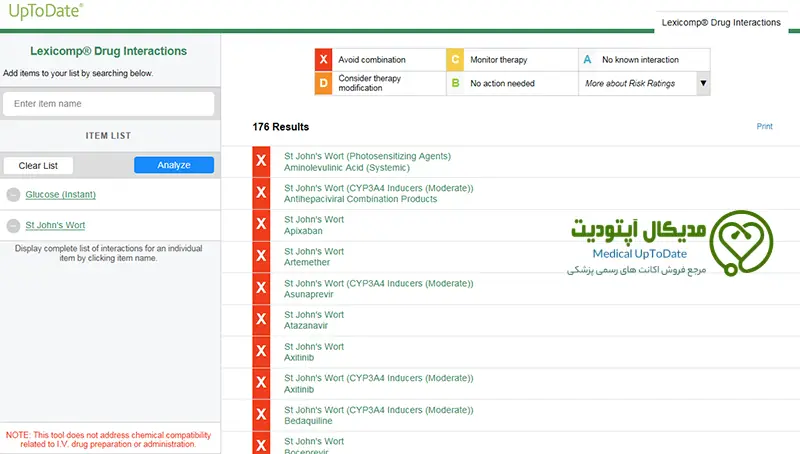Clear the item list
This screenshot has height=454, width=800.
point(38,166)
